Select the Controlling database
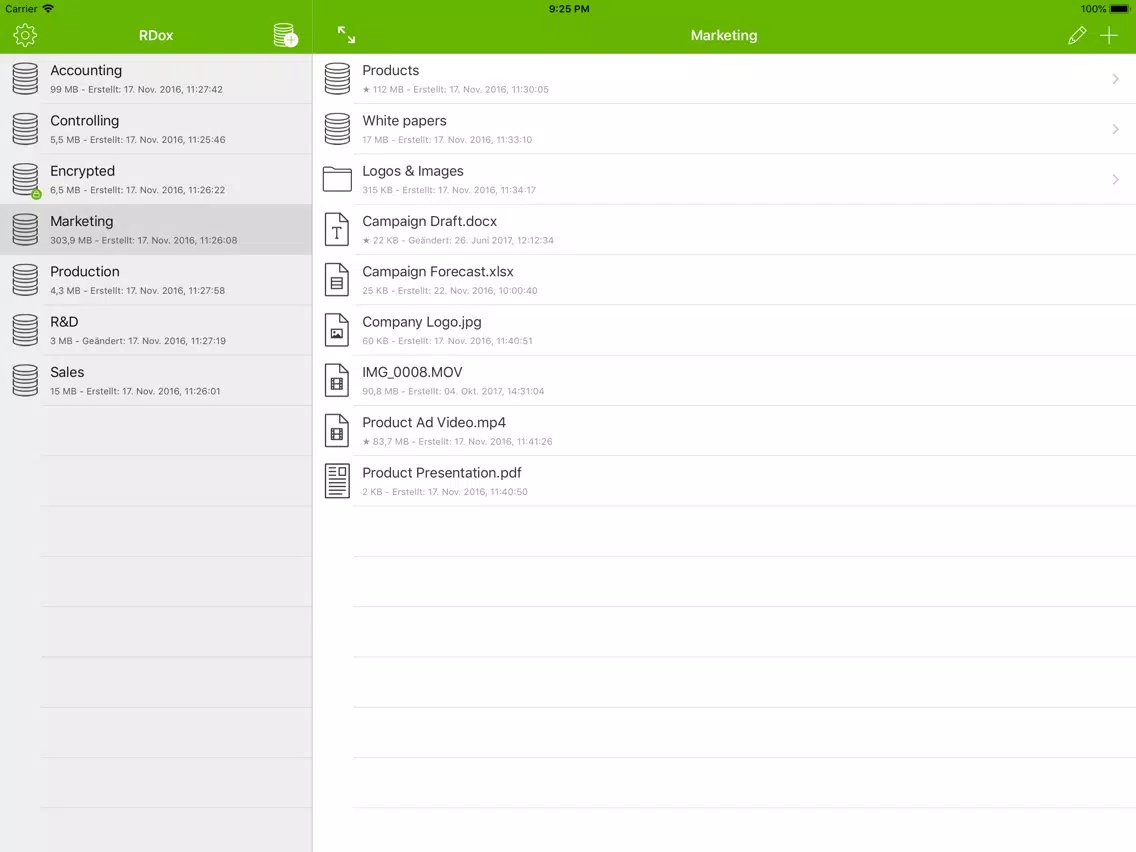This screenshot has width=1136, height=852. pos(156,129)
